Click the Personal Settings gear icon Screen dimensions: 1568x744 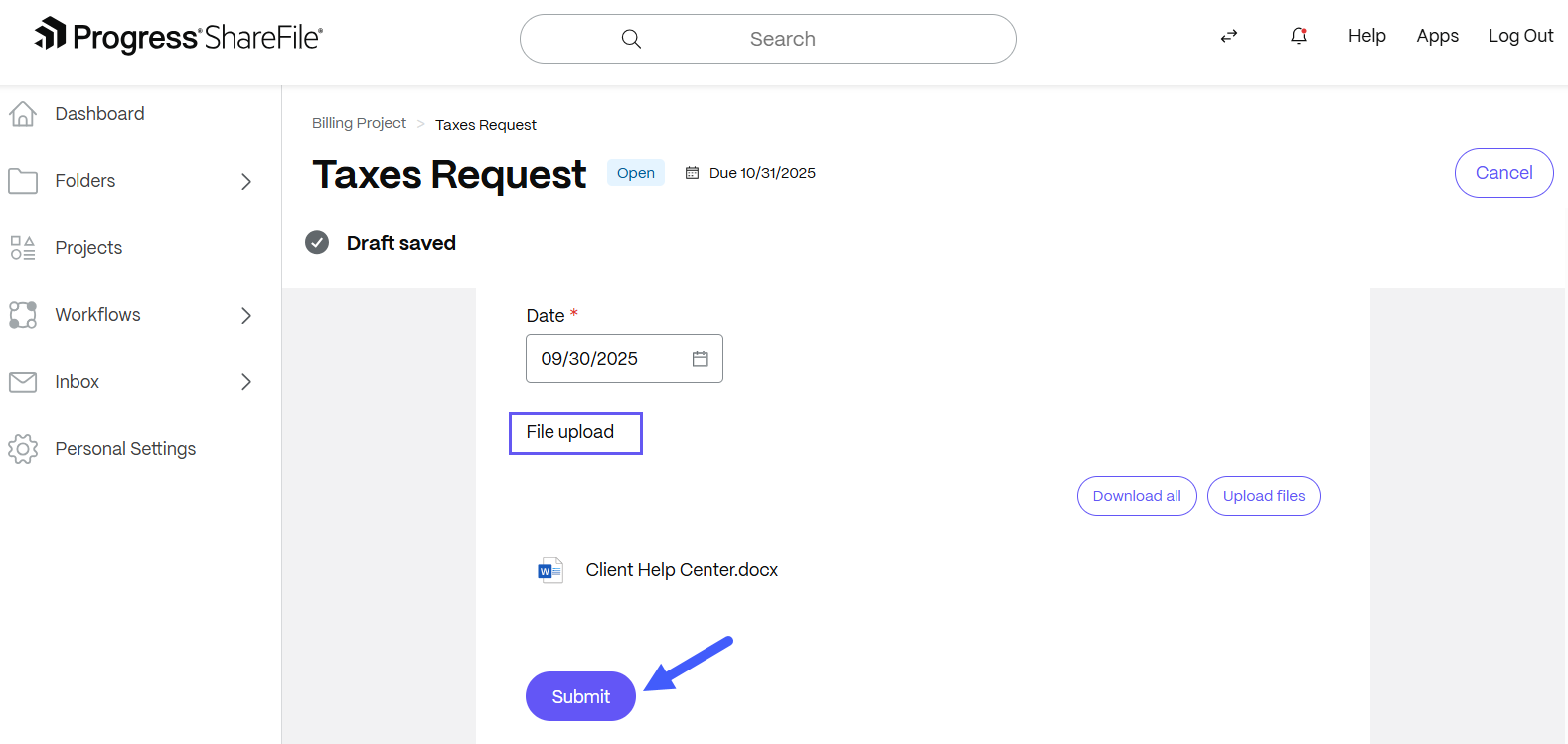(23, 449)
